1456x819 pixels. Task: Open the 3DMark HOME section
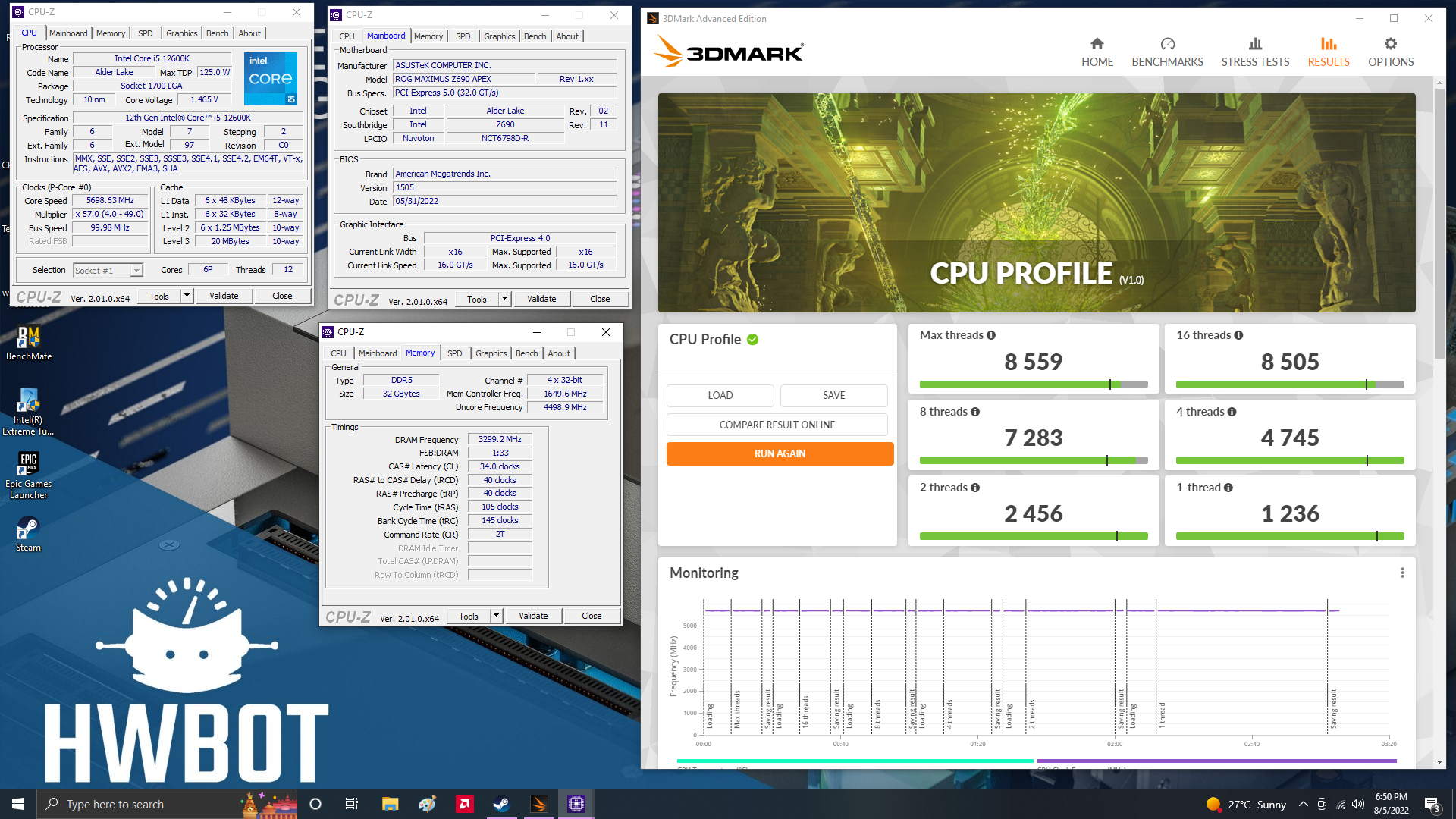click(x=1097, y=52)
